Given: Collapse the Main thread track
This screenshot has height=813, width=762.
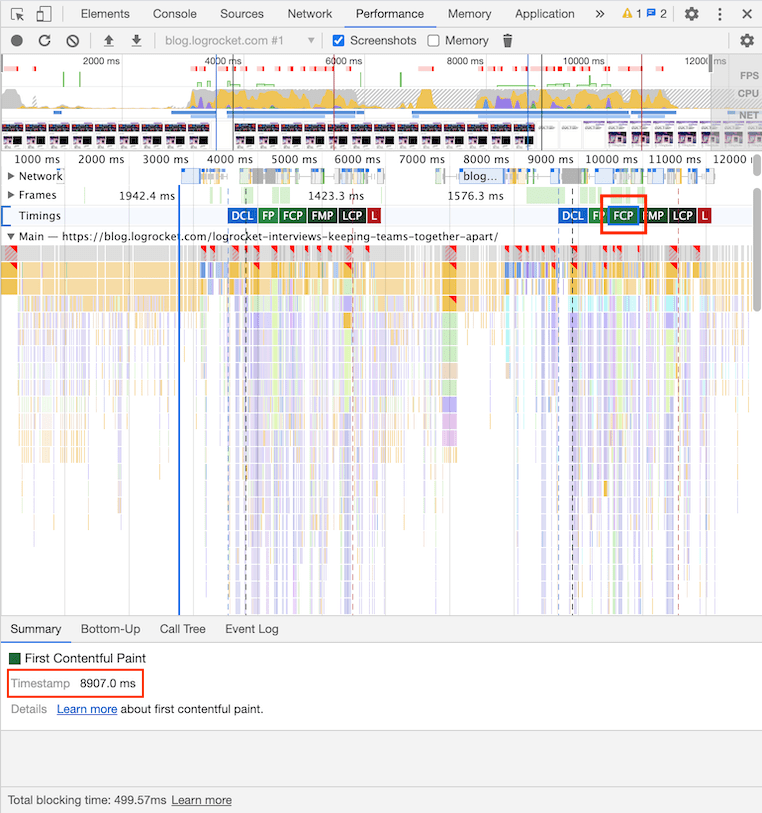Looking at the screenshot, I should (x=11, y=236).
